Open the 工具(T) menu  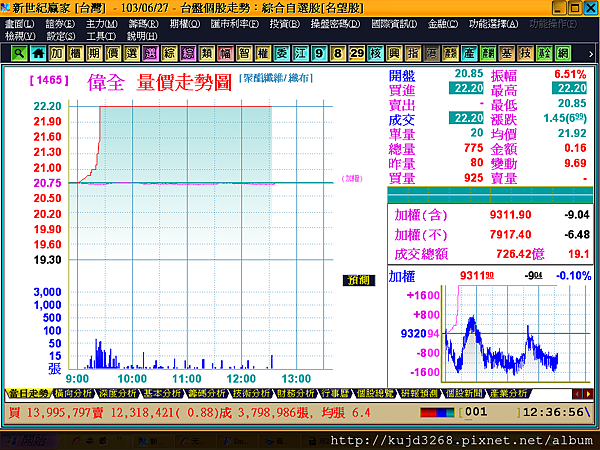[x=101, y=36]
